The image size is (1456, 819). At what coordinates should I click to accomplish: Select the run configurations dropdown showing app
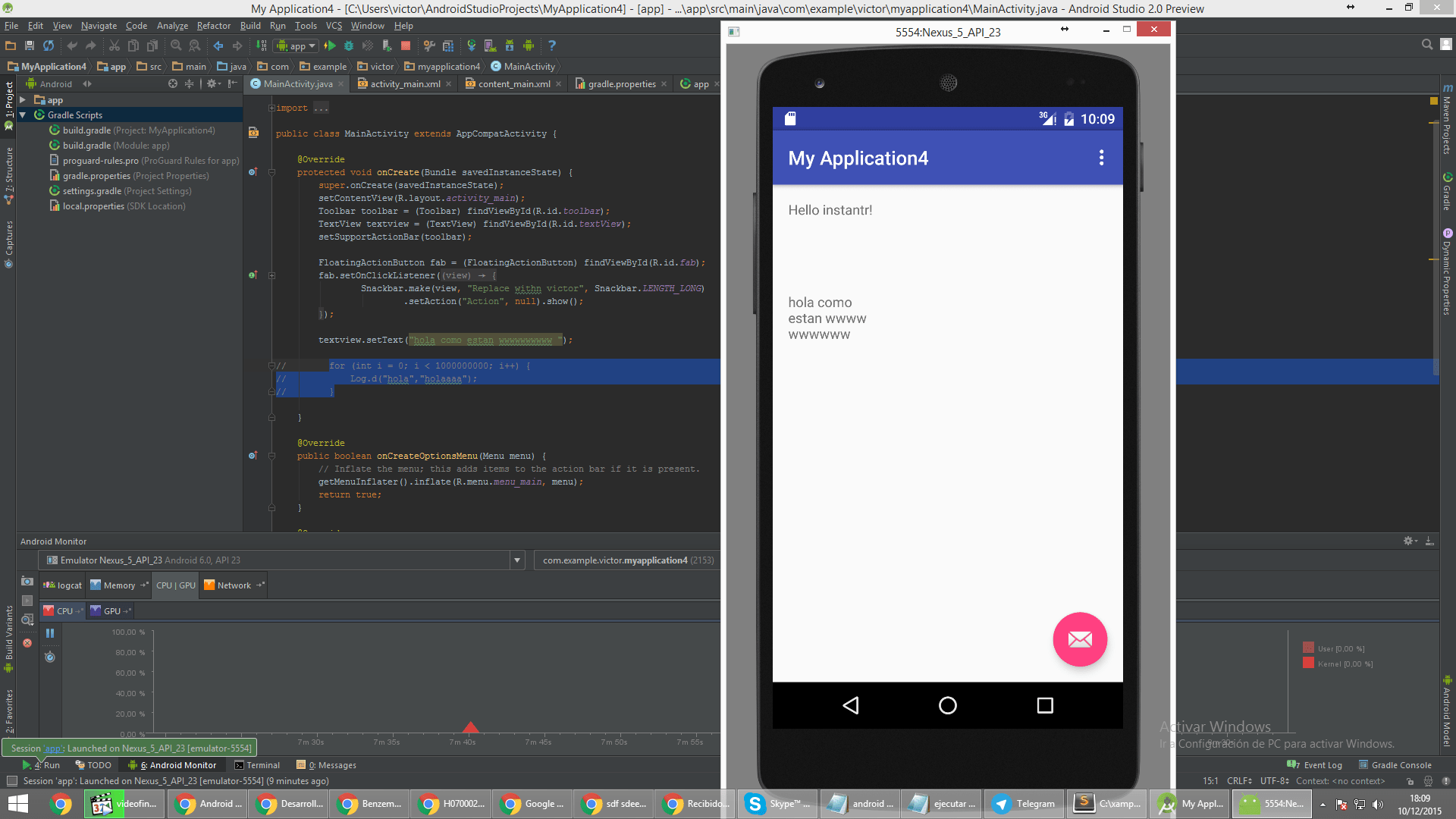coord(296,45)
